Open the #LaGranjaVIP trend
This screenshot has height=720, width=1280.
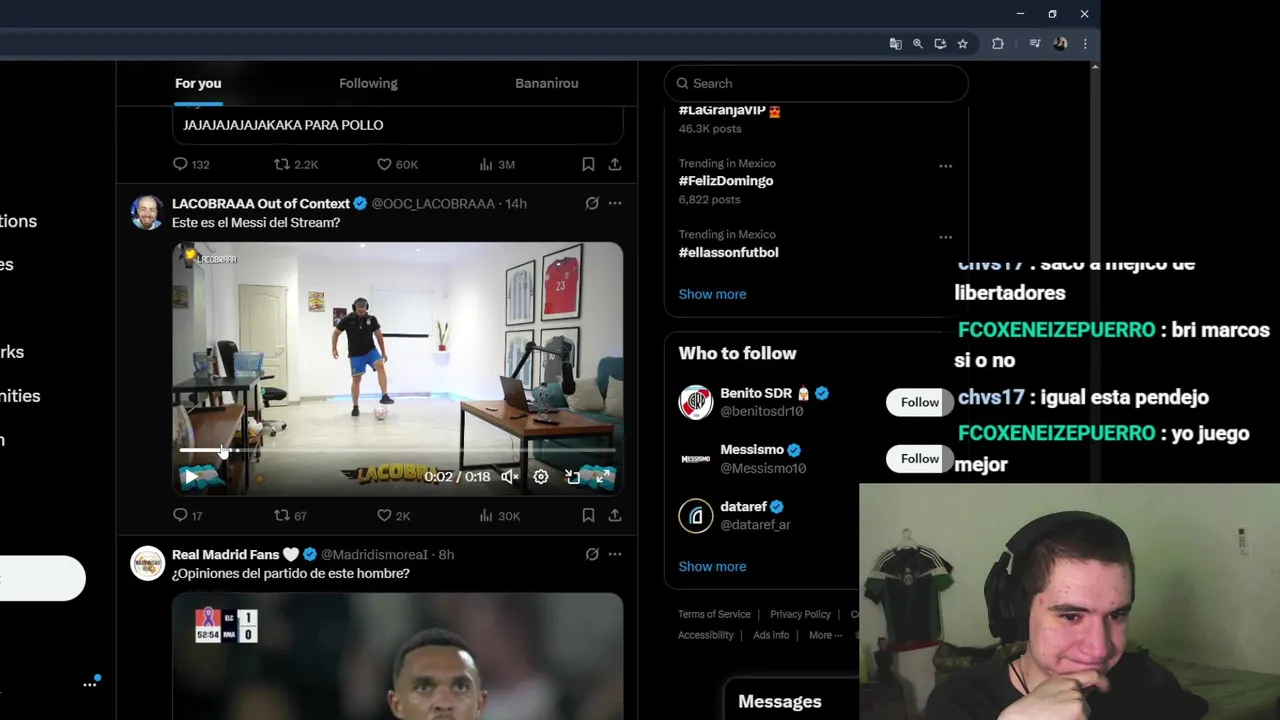pyautogui.click(x=729, y=111)
